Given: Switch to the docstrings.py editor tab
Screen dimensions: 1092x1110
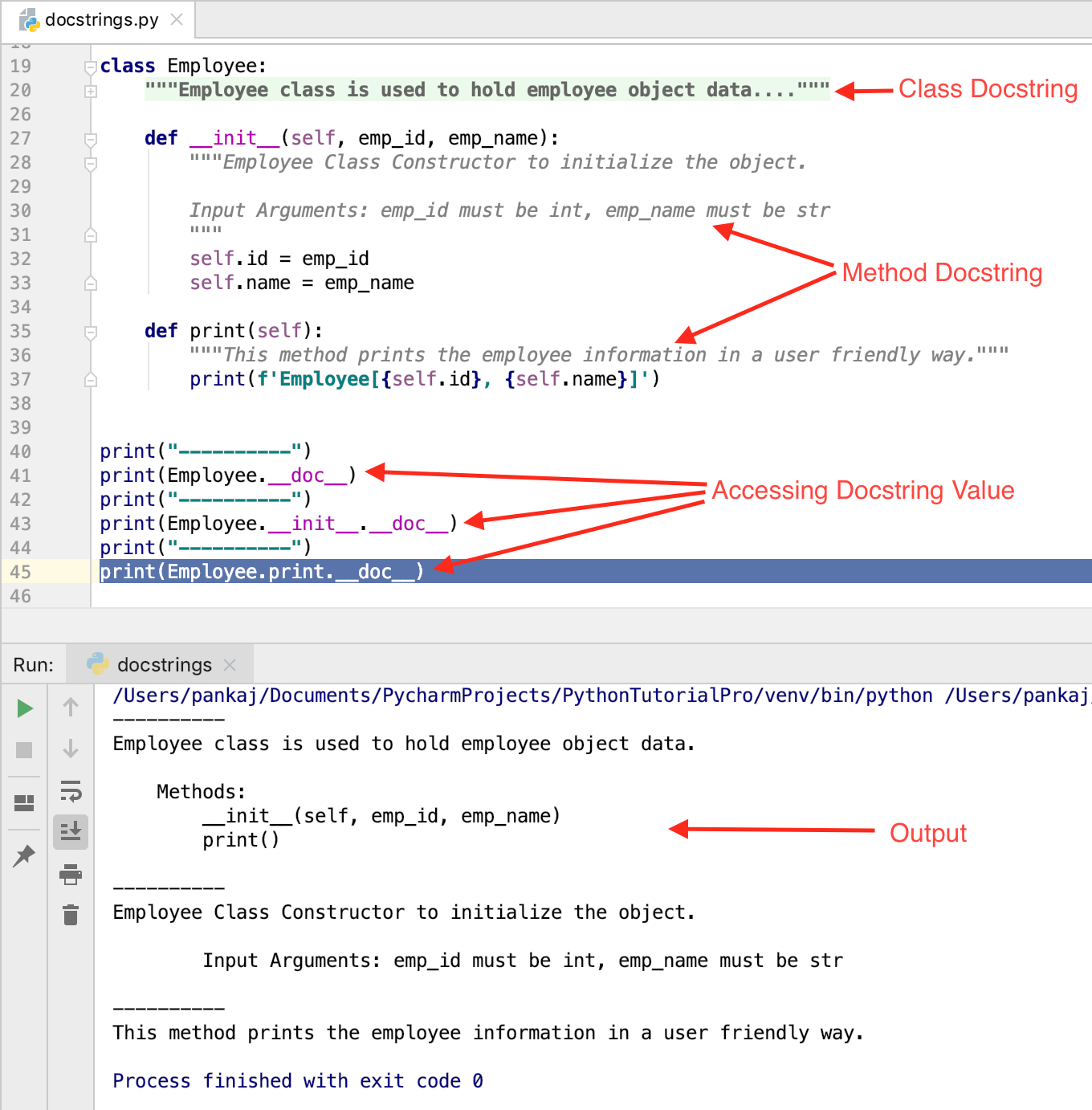Looking at the screenshot, I should coord(100,19).
